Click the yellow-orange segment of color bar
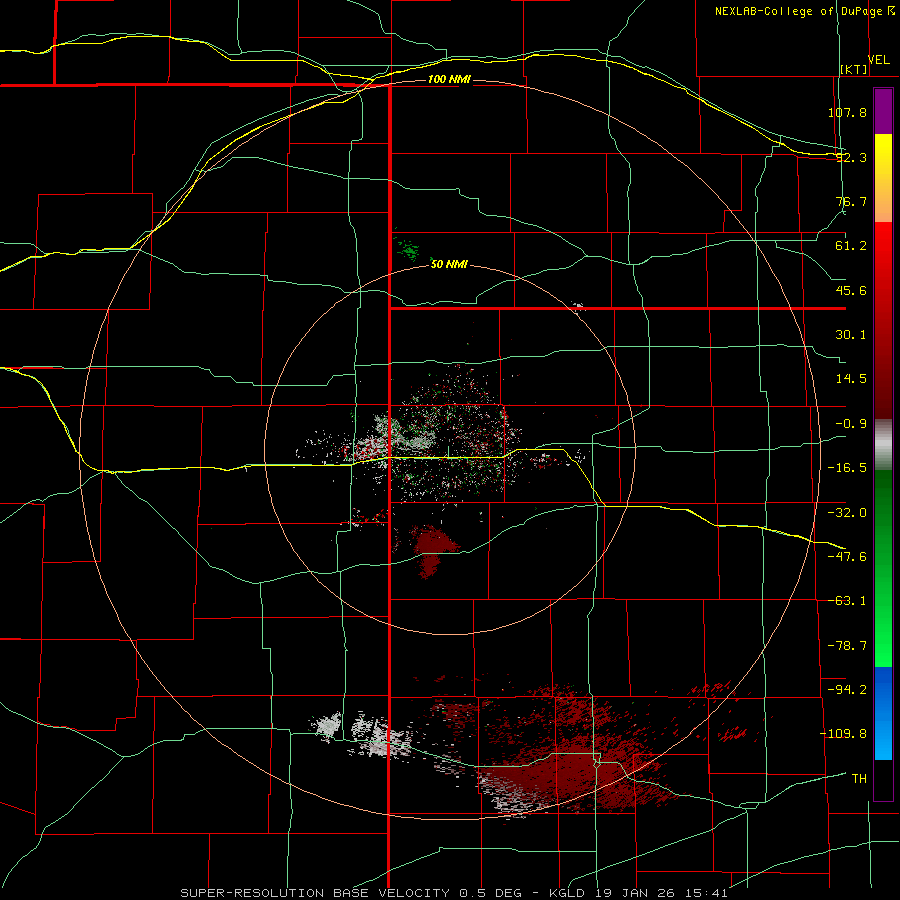900x900 pixels. click(883, 178)
